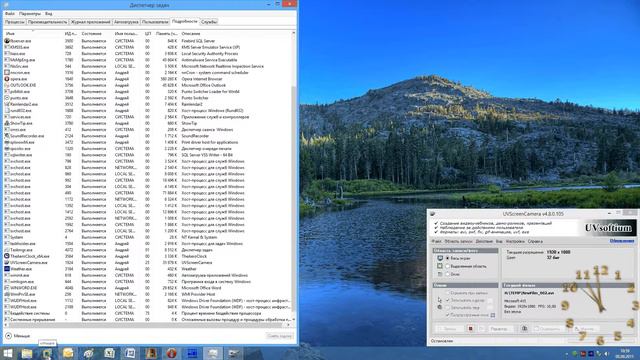Click the Weather.exe process icon
Image resolution: width=640 pixels, height=360 pixels.
click(7, 269)
